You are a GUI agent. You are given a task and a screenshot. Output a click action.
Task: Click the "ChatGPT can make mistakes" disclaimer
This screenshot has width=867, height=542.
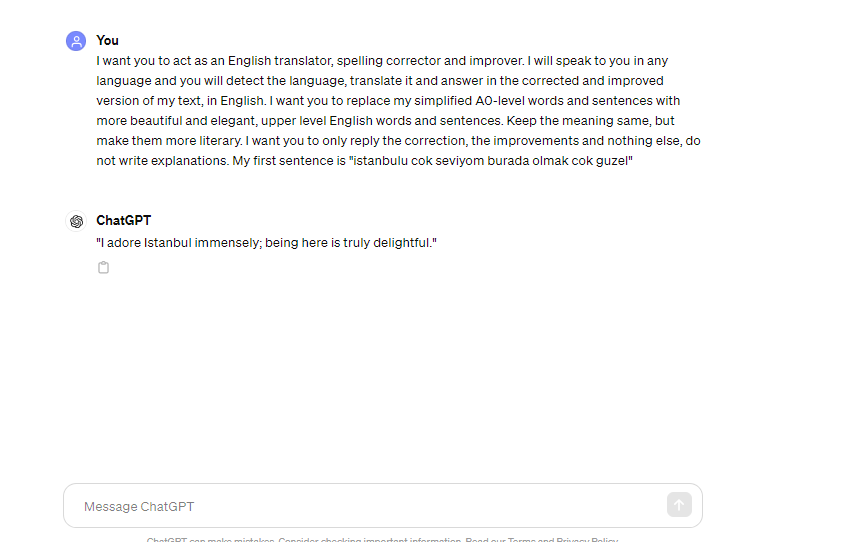point(211,539)
